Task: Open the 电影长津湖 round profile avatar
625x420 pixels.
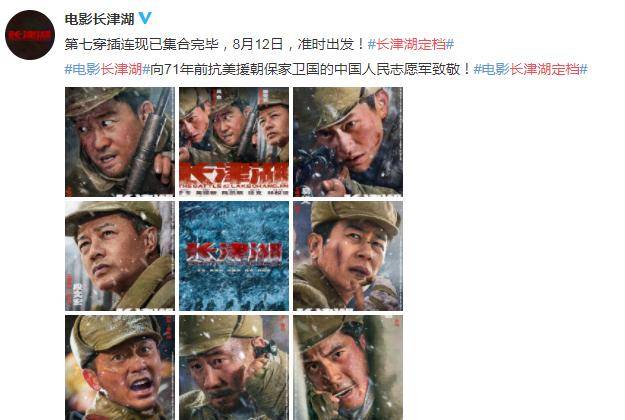Action: (30, 35)
